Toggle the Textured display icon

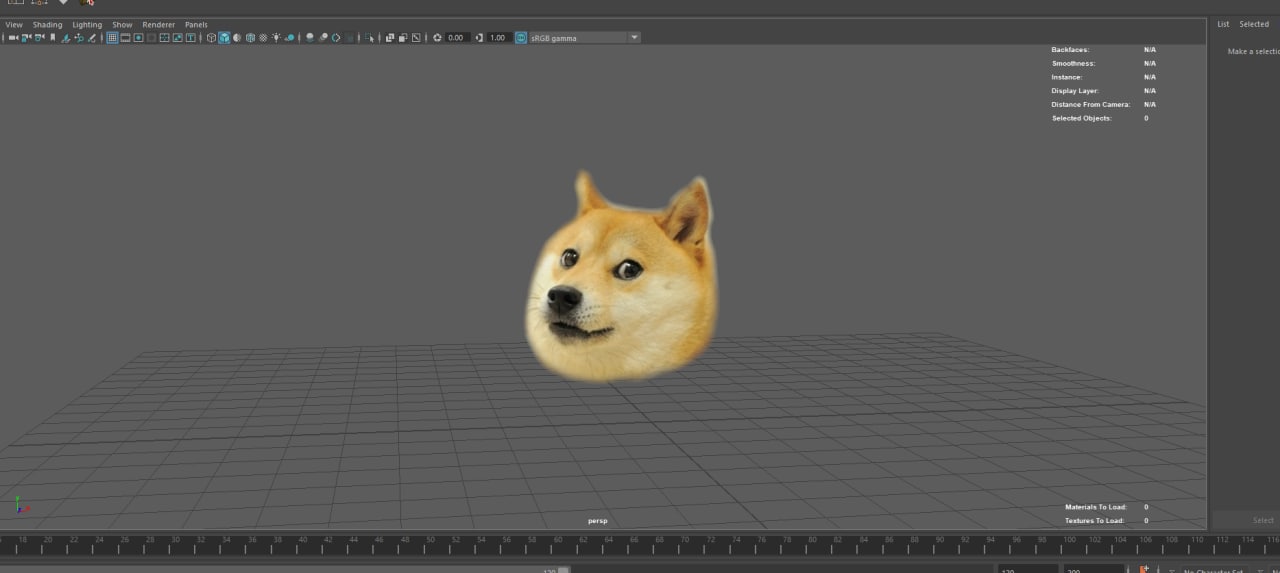coord(263,37)
